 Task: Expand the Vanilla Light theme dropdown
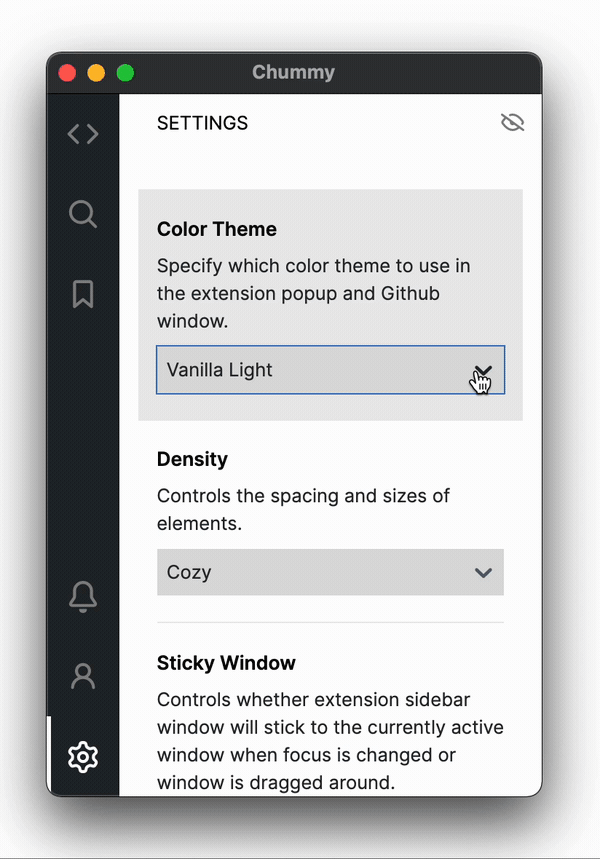(x=330, y=370)
